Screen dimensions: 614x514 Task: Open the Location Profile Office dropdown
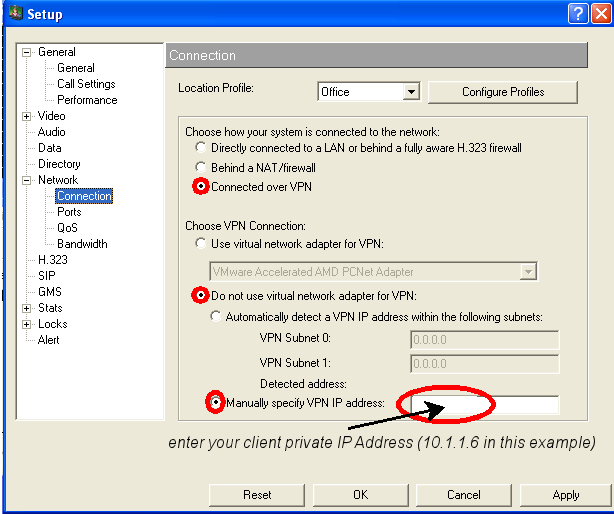411,92
